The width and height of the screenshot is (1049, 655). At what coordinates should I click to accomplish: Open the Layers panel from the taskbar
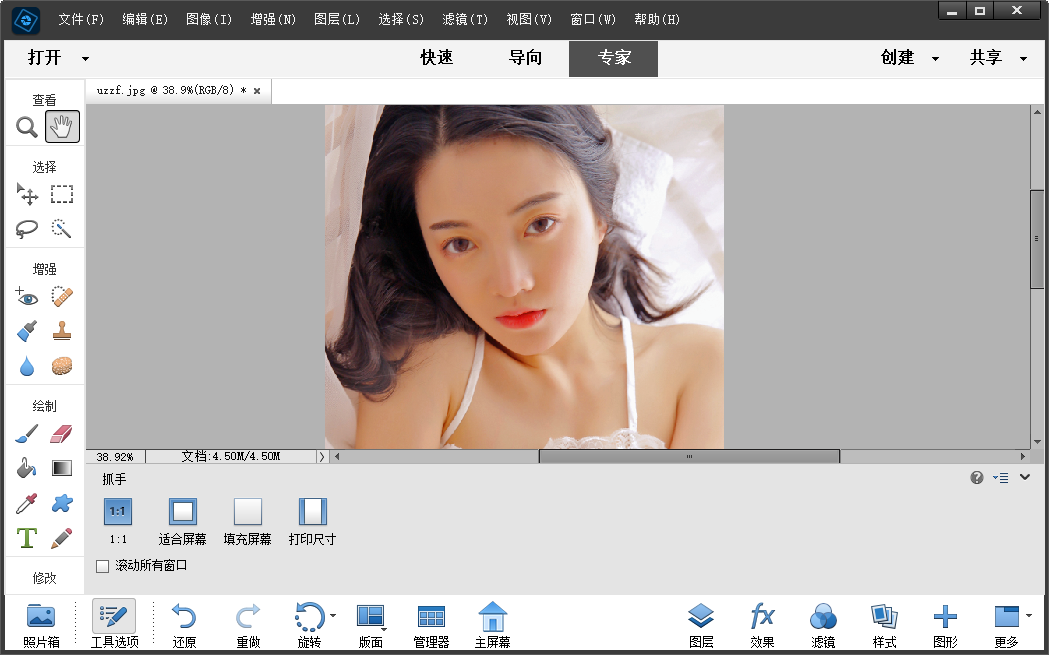pyautogui.click(x=701, y=623)
